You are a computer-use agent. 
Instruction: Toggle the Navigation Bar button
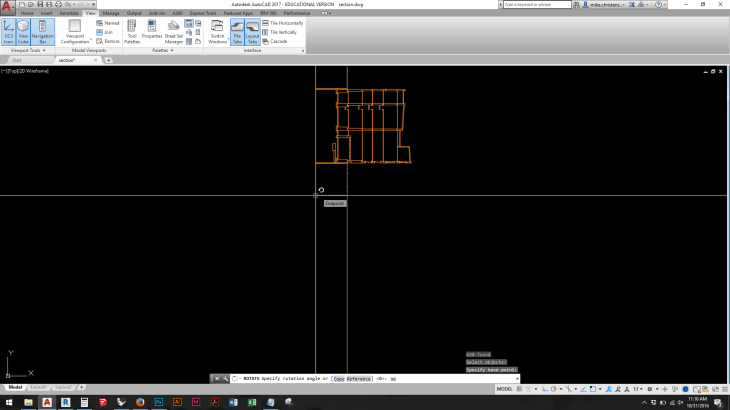[x=43, y=31]
